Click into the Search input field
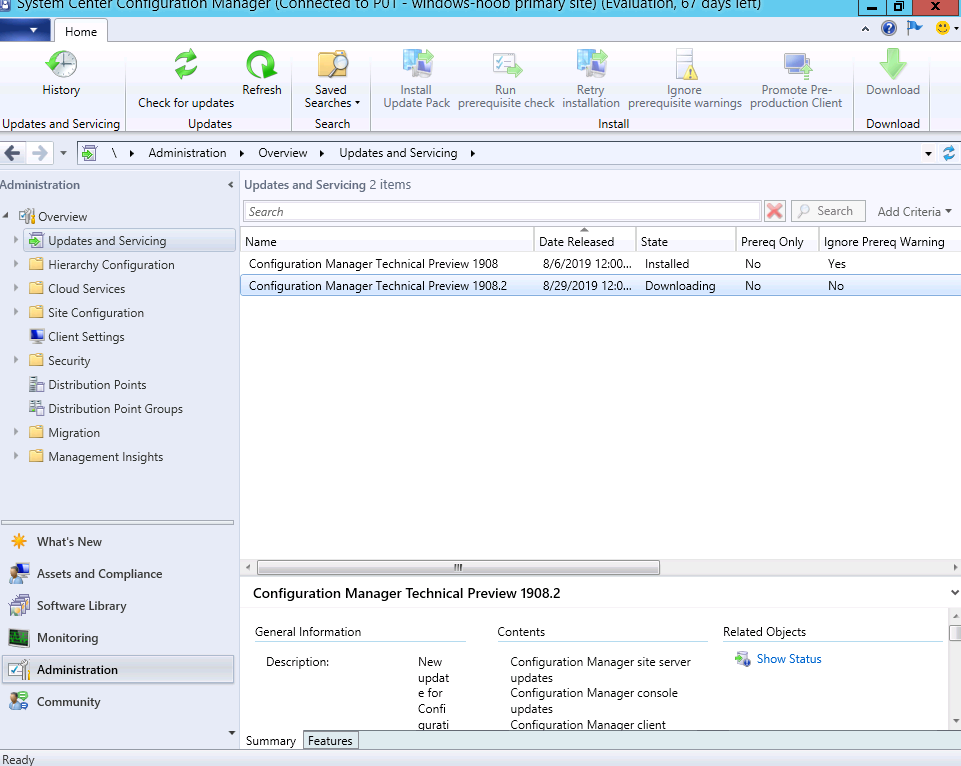 (x=502, y=211)
